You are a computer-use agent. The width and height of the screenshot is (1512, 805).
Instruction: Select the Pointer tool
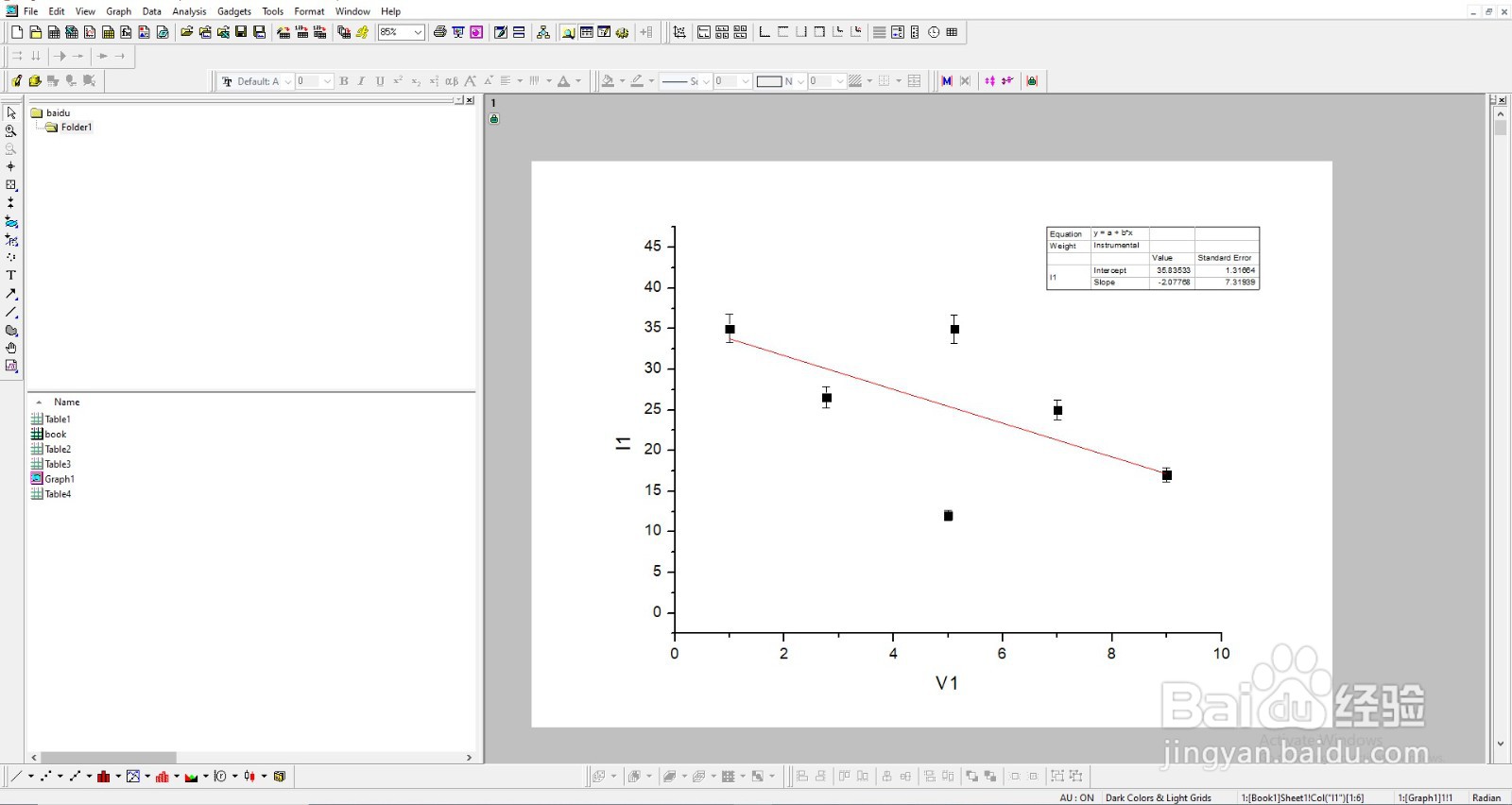click(11, 112)
